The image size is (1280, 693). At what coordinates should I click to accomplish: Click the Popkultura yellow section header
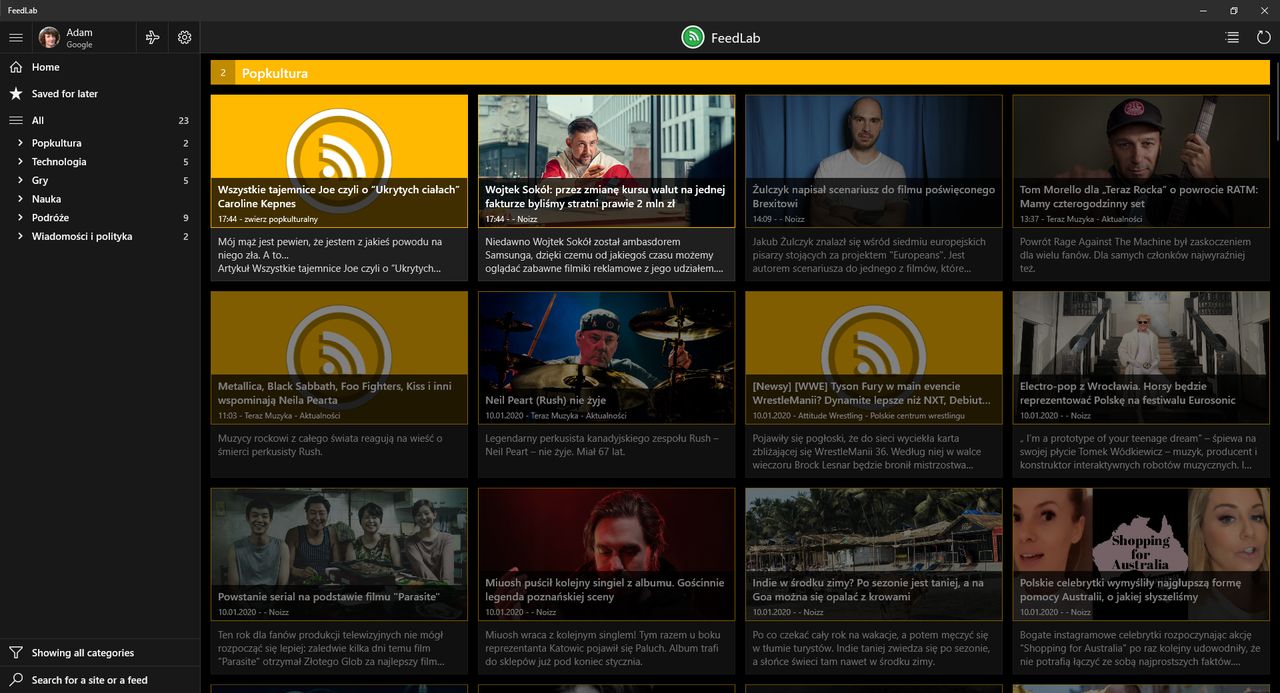[740, 73]
